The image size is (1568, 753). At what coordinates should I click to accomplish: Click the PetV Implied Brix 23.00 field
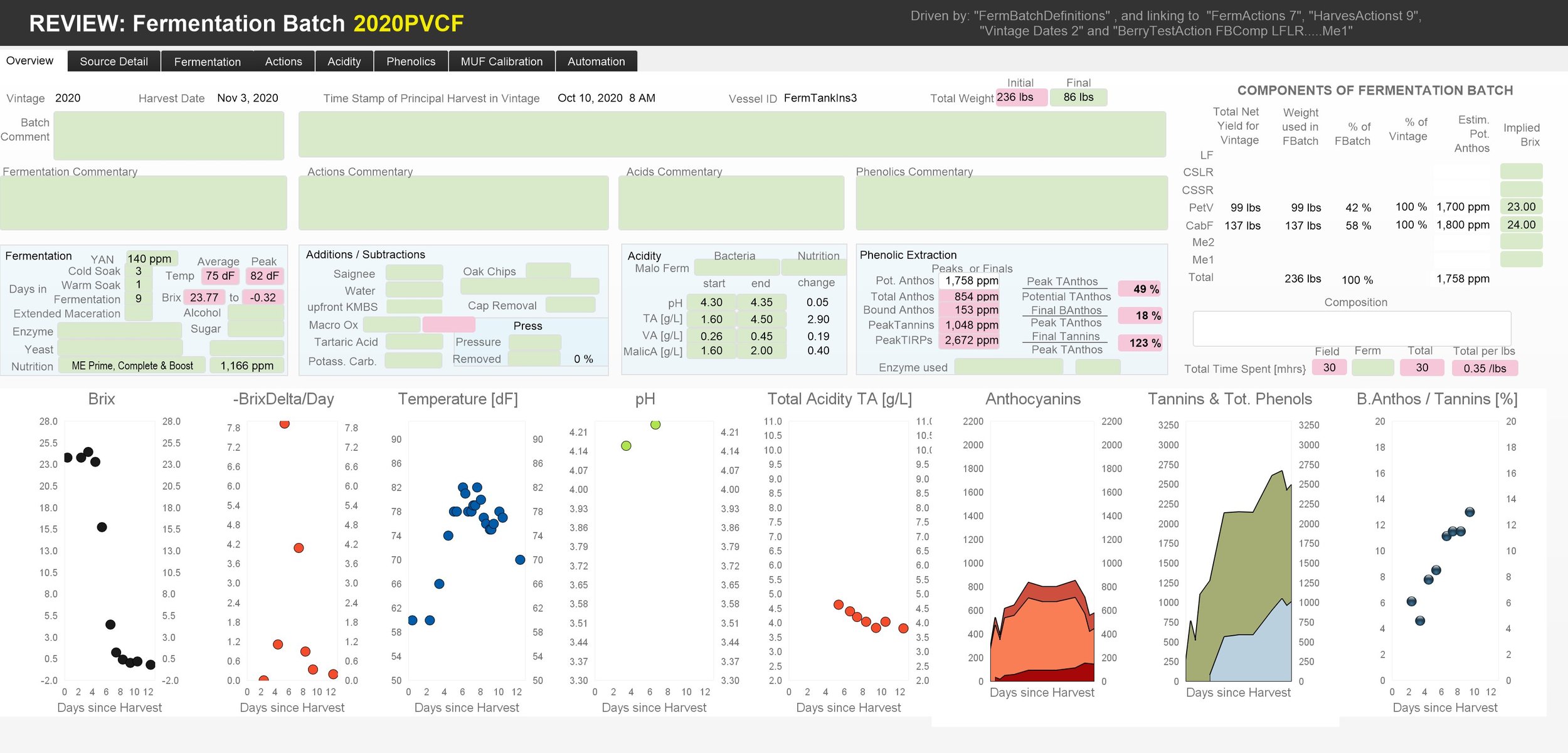1521,206
